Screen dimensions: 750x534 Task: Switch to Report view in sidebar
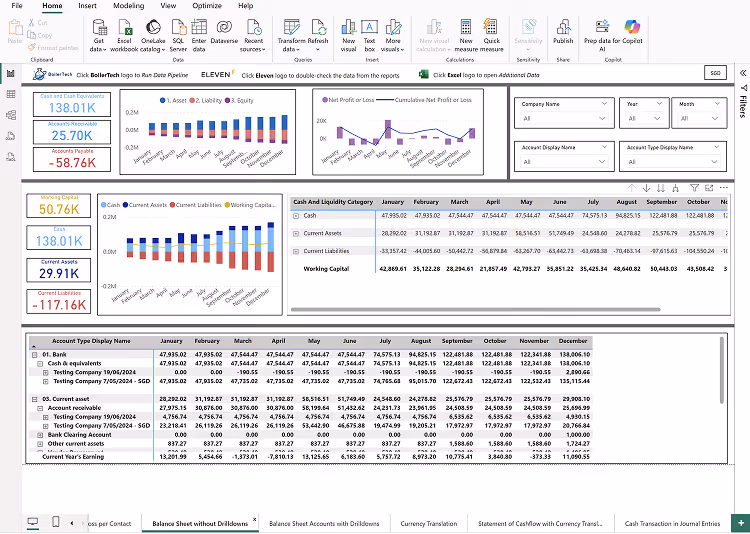[11, 73]
